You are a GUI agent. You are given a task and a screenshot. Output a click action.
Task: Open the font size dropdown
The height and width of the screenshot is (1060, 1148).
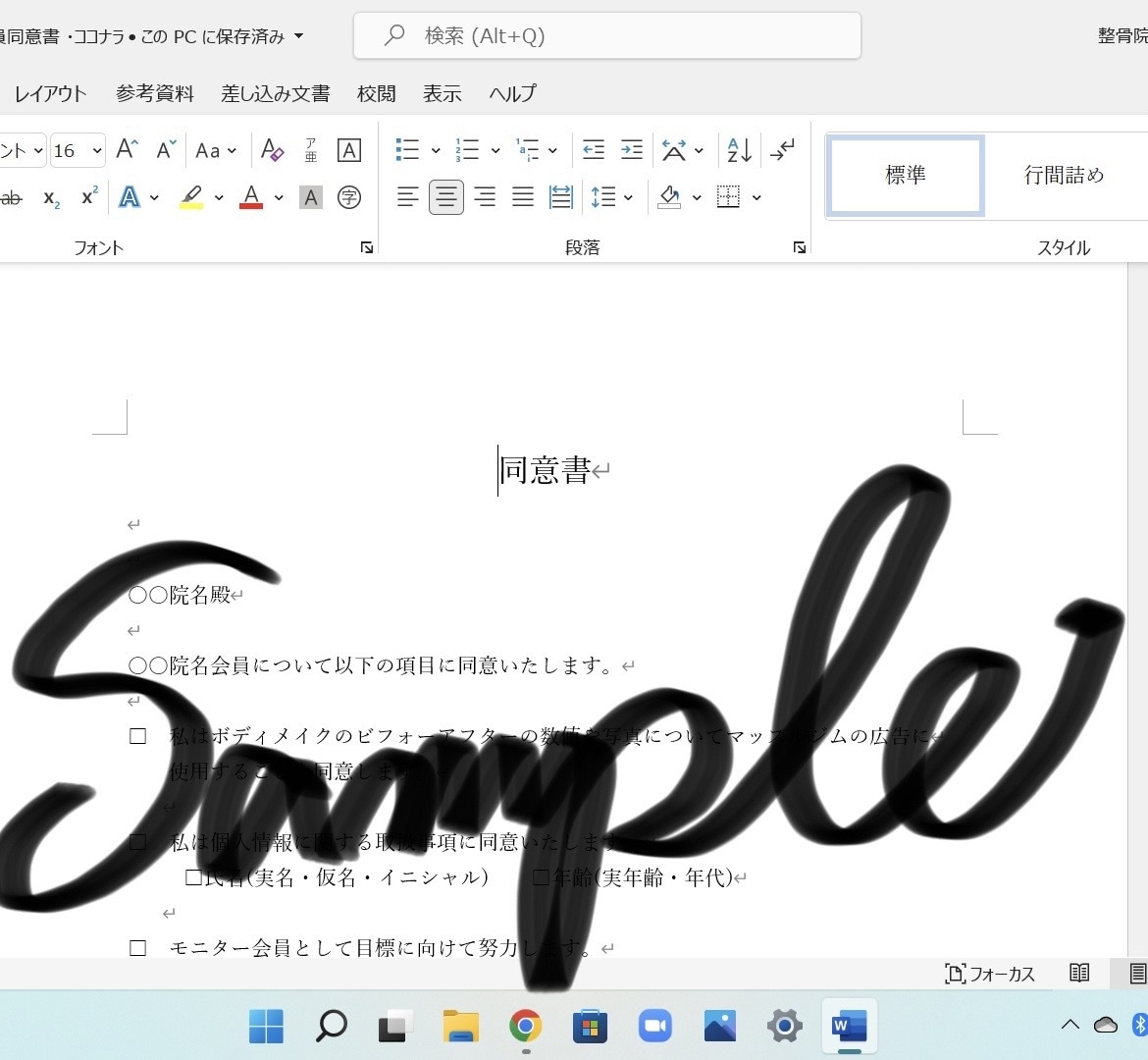click(96, 151)
